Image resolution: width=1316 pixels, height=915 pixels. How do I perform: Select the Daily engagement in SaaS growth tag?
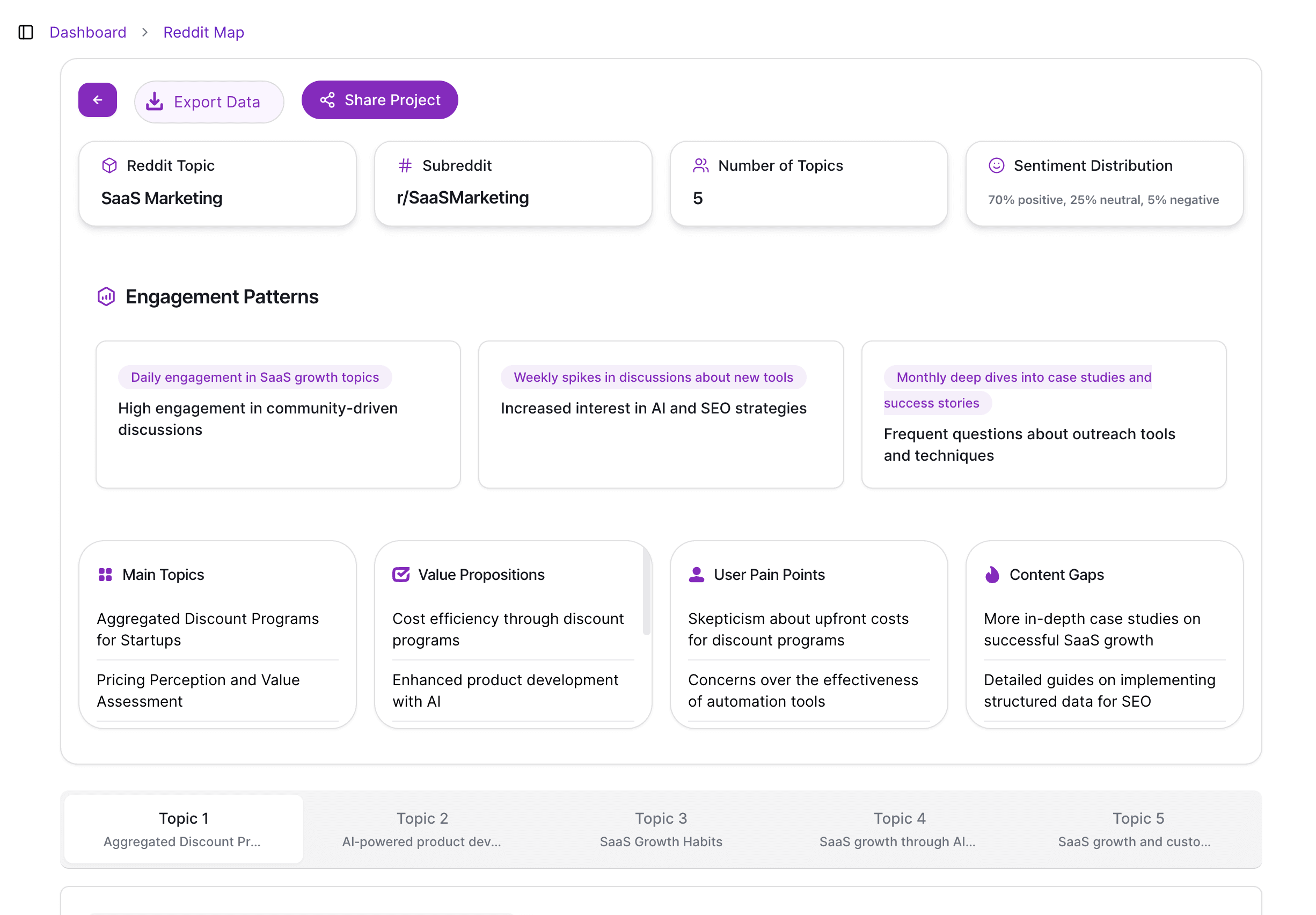254,377
